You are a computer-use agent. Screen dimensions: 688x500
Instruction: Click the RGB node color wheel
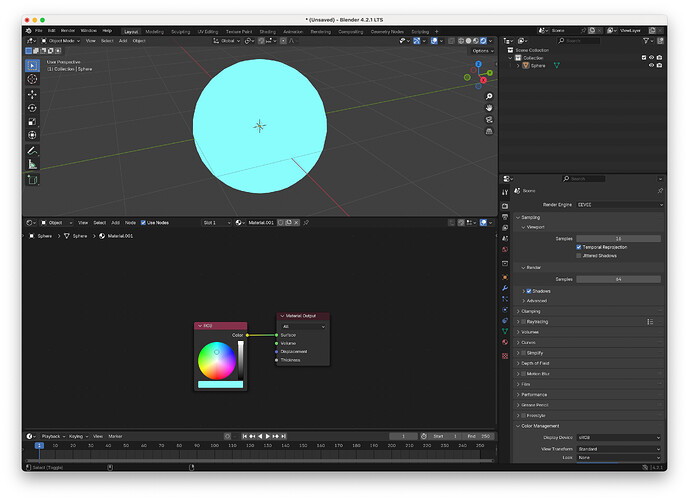[217, 361]
